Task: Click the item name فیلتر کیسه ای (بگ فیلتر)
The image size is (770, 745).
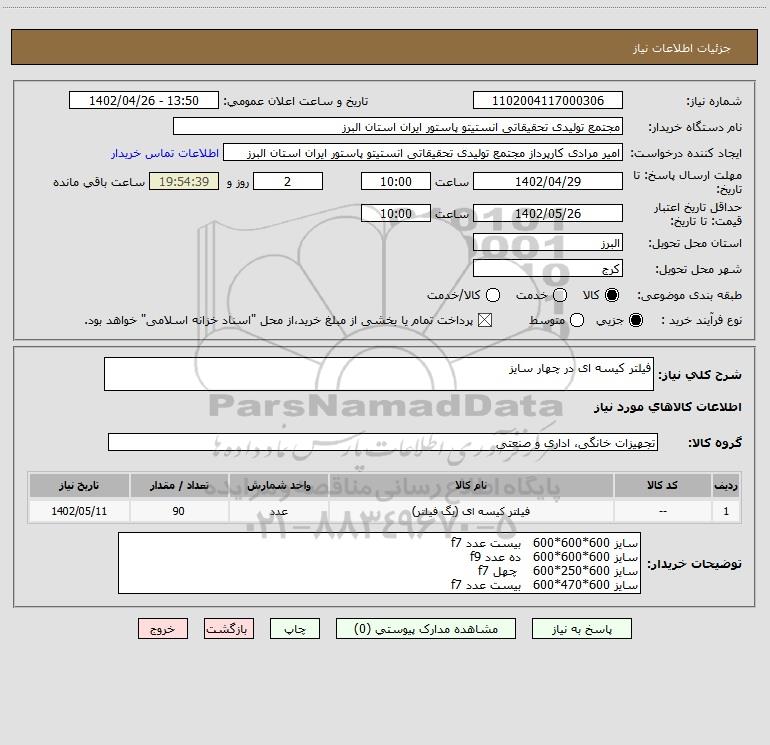Action: point(471,511)
